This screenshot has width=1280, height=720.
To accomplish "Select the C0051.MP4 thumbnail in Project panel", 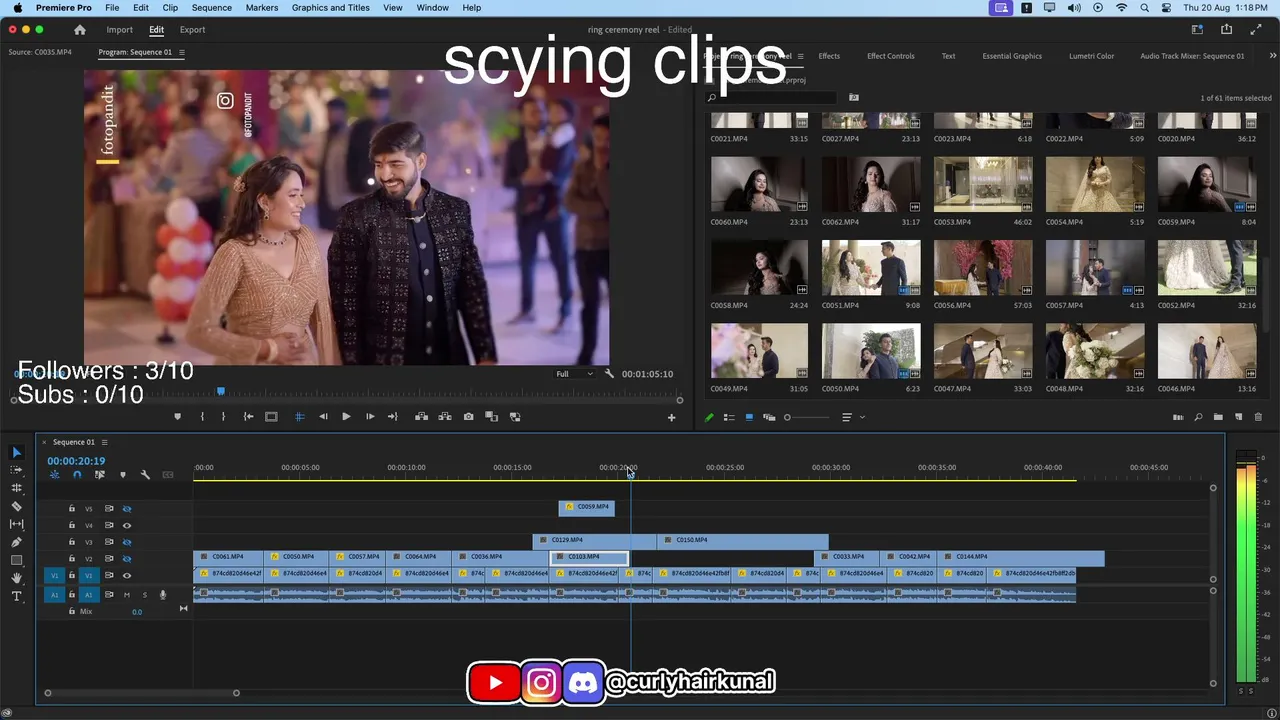I will click(x=871, y=267).
